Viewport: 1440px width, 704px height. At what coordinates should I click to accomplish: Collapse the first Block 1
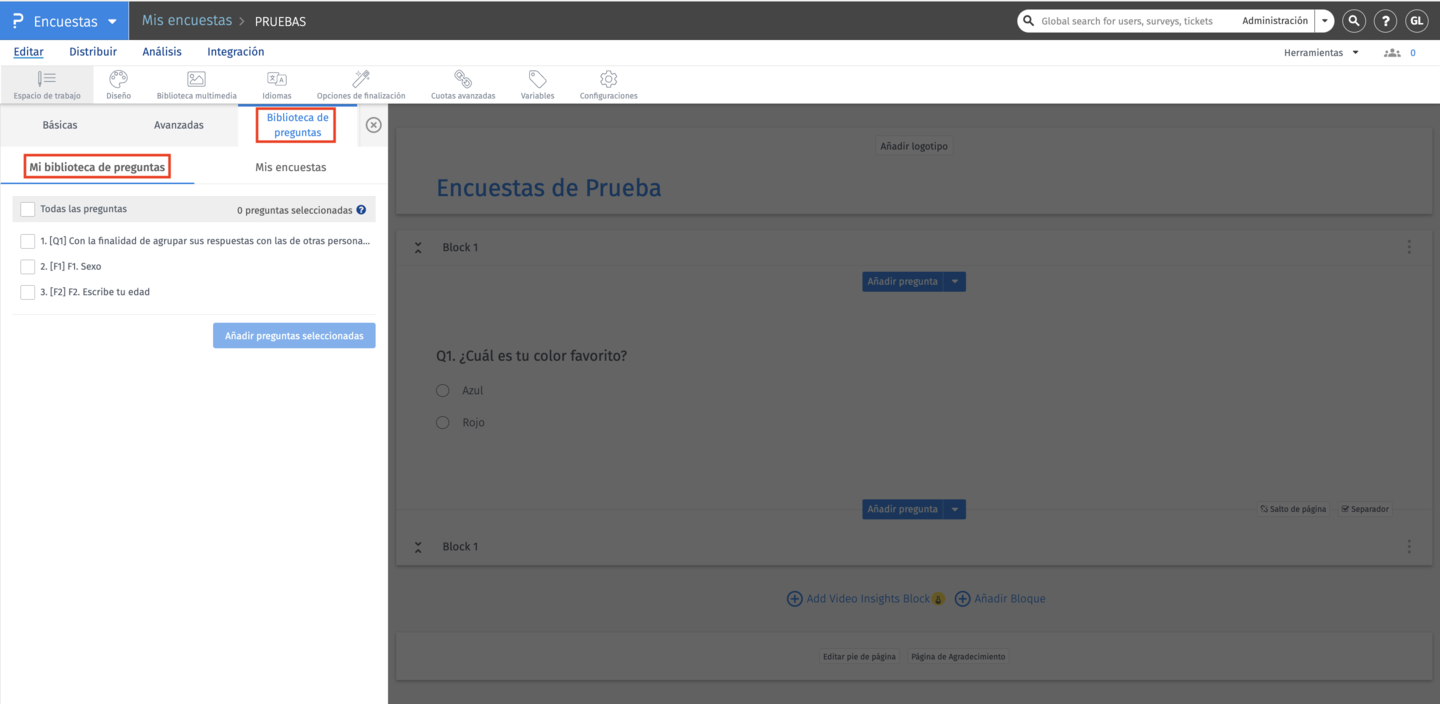point(418,247)
